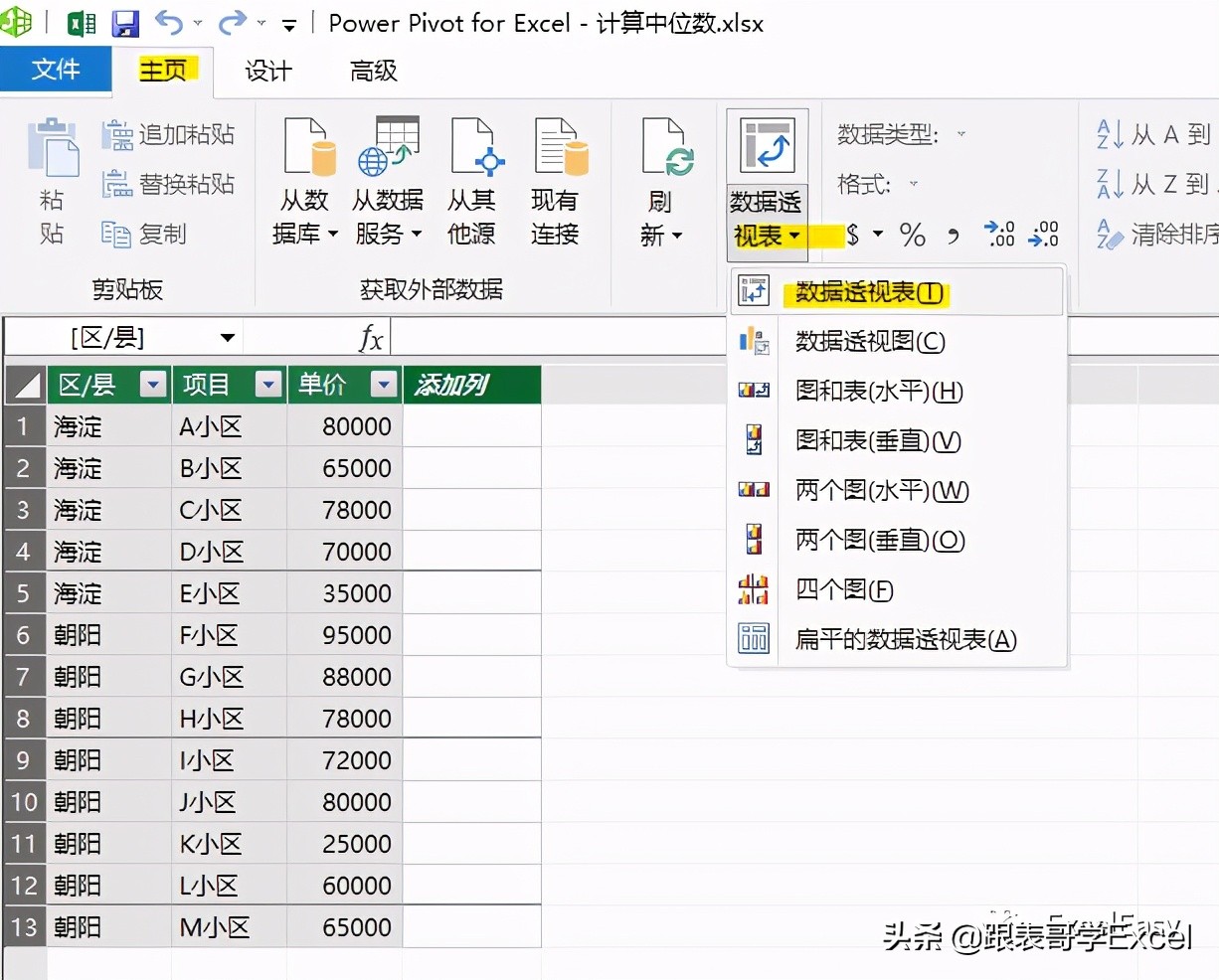Viewport: 1219px width, 980px height.
Task: Click into the formula bar field
Action: (x=805, y=338)
